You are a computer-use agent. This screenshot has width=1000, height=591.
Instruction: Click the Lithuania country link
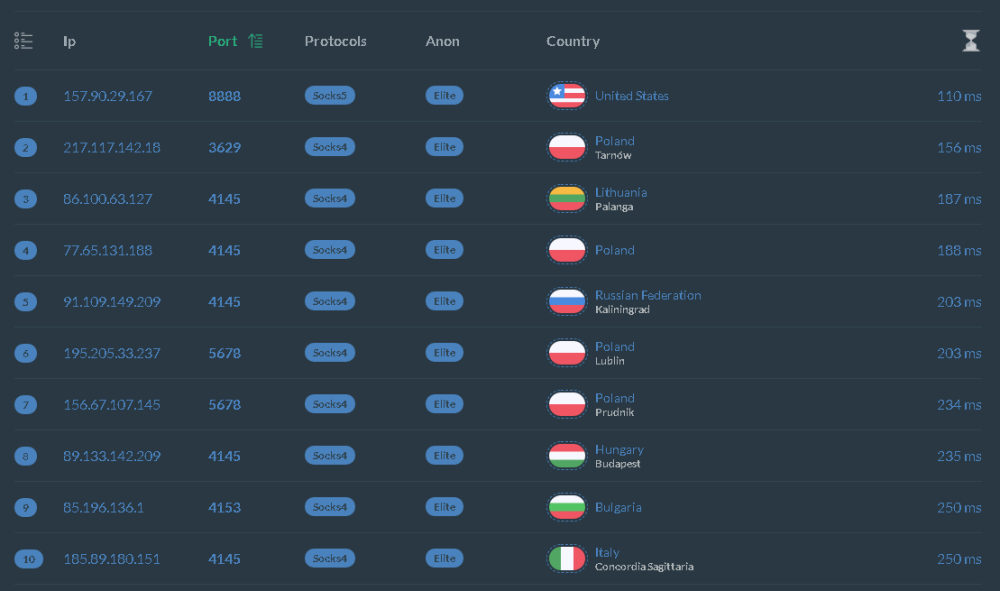point(621,192)
